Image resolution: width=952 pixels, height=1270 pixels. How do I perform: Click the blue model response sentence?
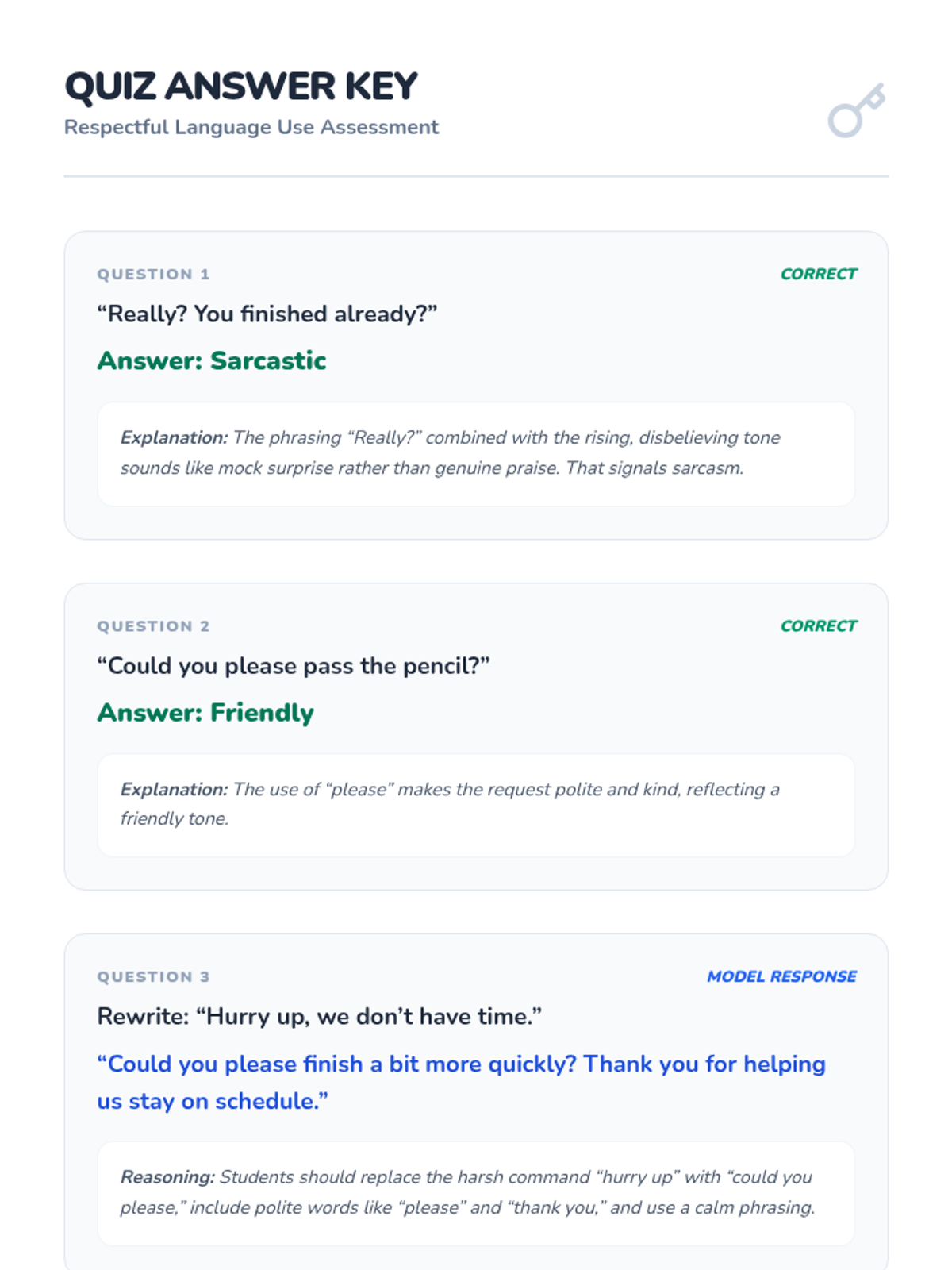[460, 1082]
